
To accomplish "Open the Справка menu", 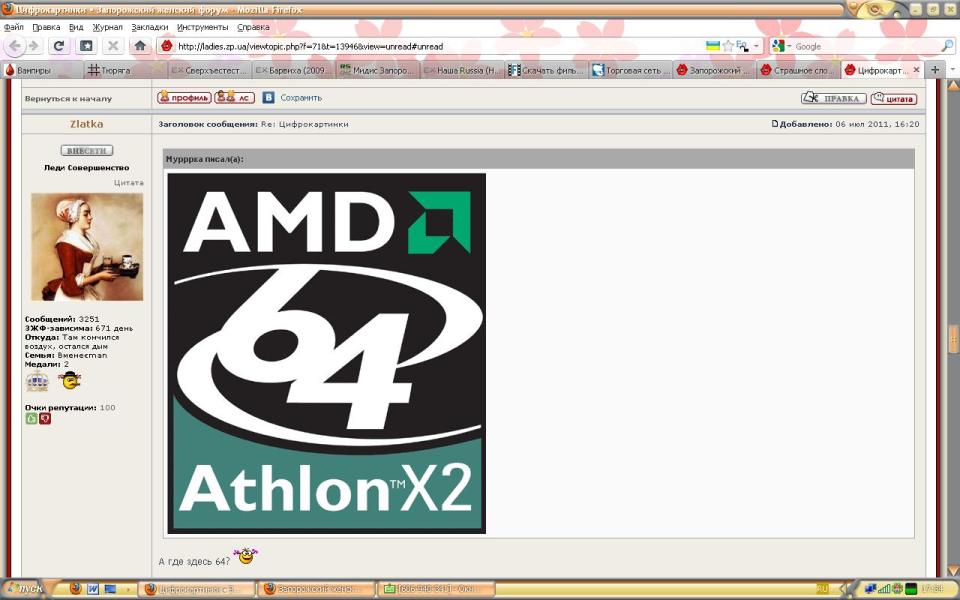I will tap(253, 27).
